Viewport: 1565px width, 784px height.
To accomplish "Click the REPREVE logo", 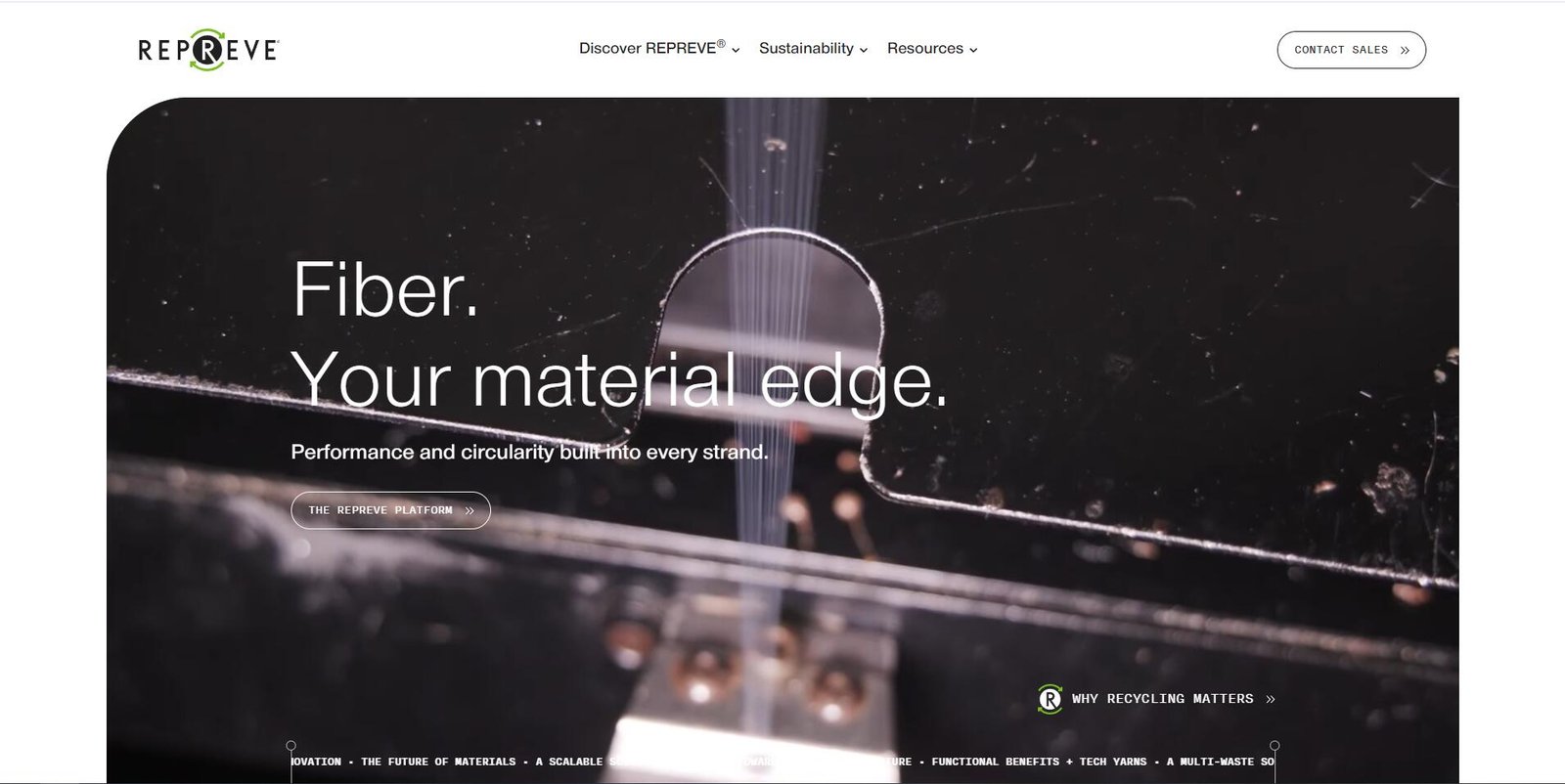I will (x=208, y=50).
